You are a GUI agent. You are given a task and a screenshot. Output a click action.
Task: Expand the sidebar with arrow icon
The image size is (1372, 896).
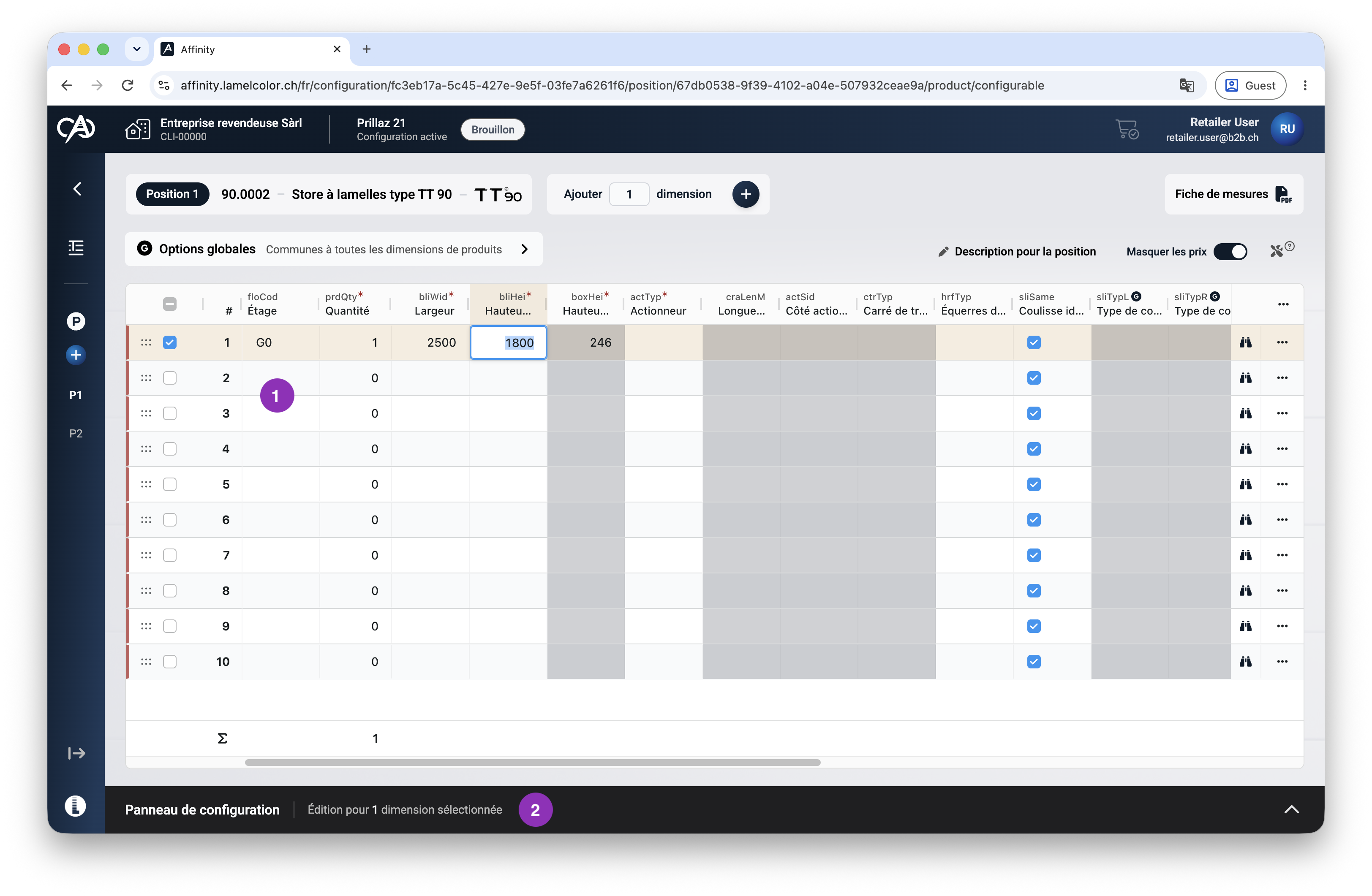pos(76,753)
